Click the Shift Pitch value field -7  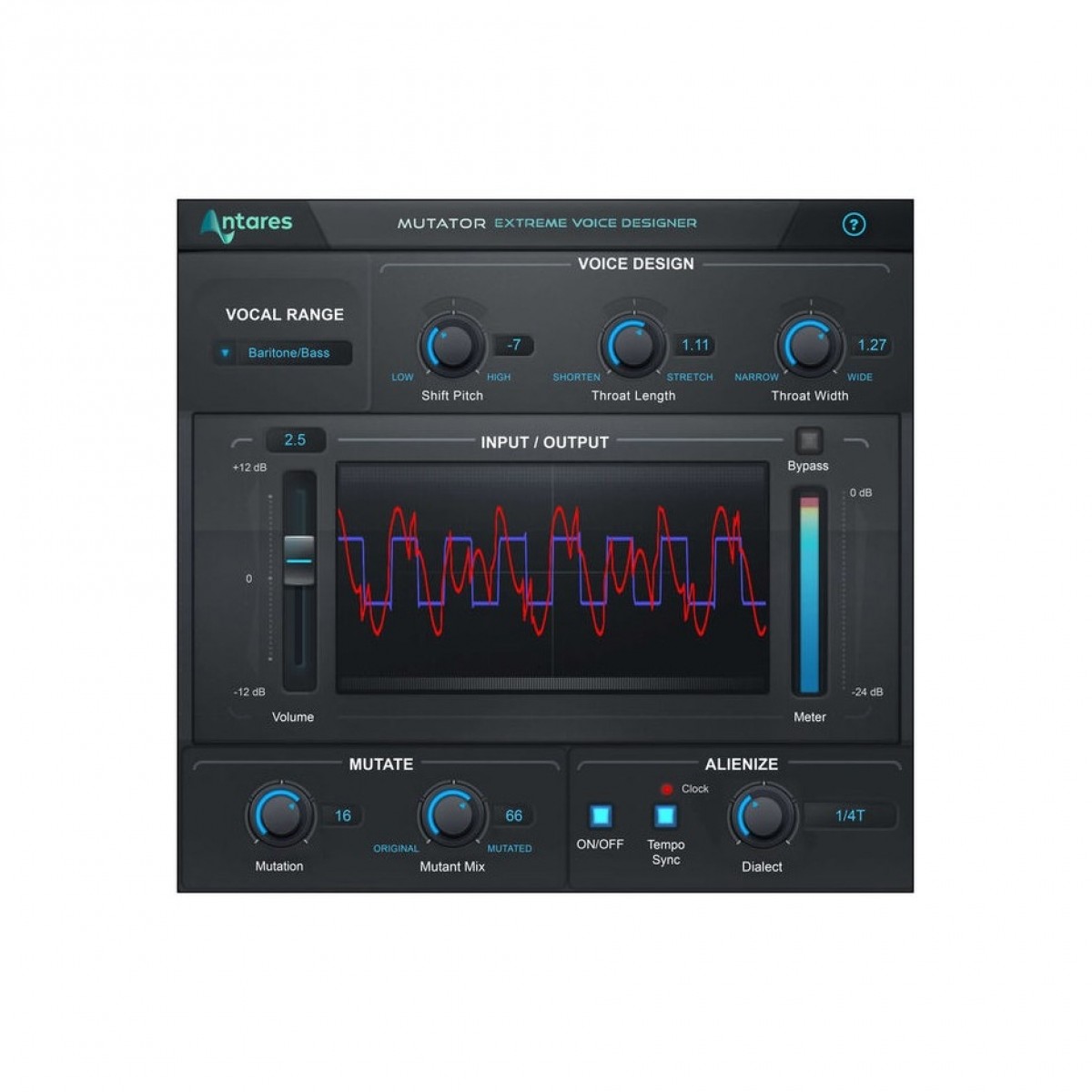click(x=514, y=345)
